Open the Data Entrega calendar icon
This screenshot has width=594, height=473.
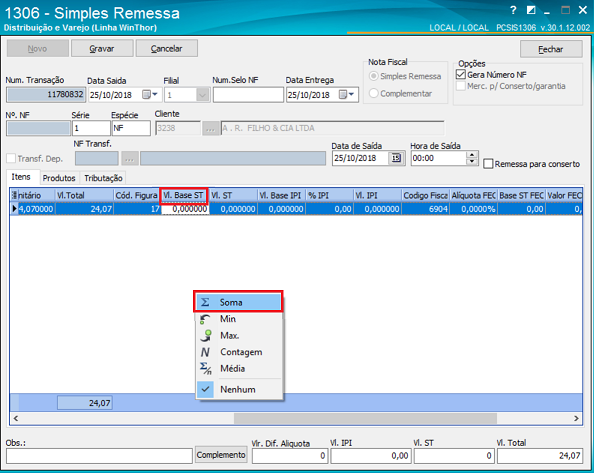coord(342,94)
